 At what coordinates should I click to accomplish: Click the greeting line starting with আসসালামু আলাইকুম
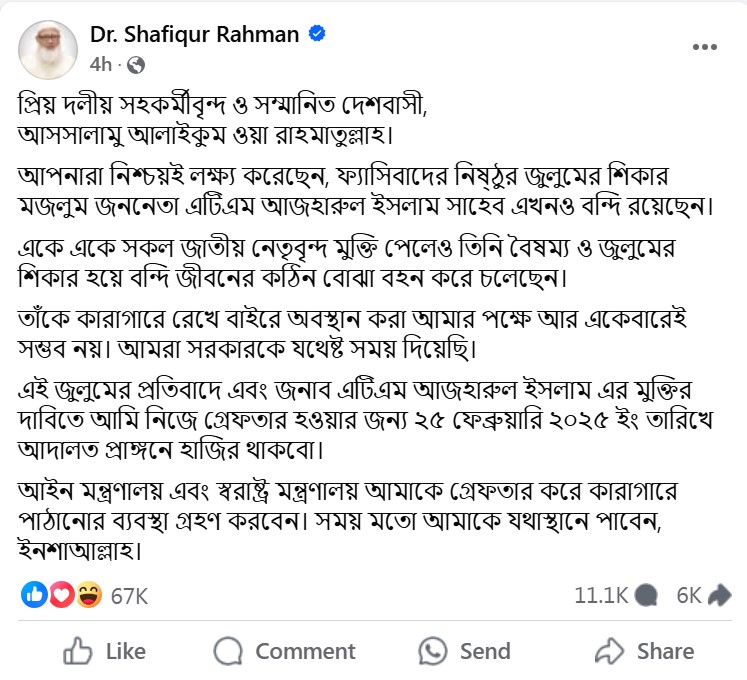(205, 135)
